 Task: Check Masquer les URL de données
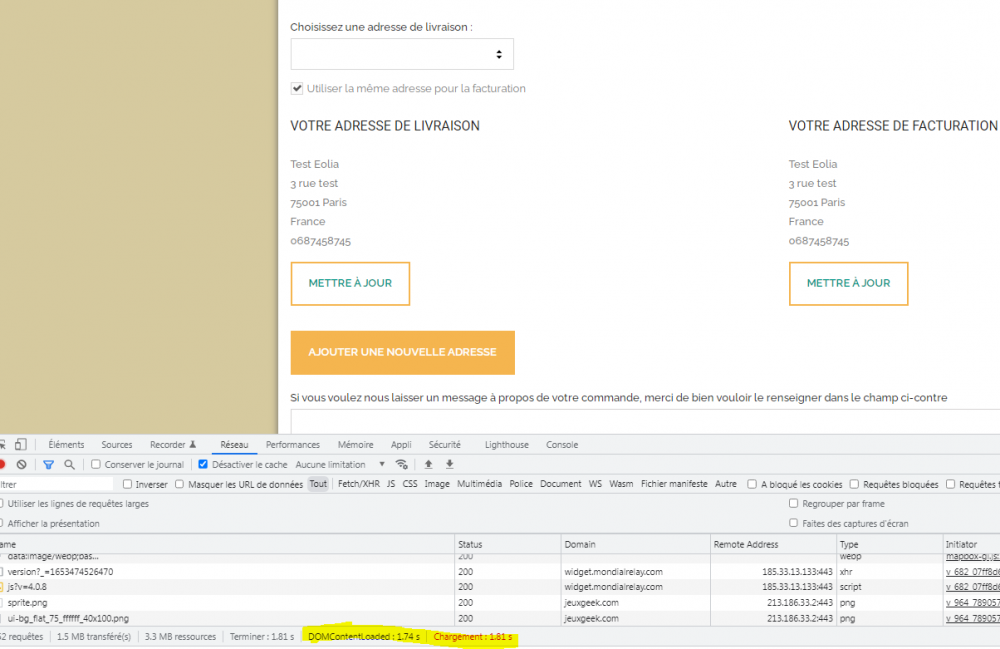(x=180, y=484)
